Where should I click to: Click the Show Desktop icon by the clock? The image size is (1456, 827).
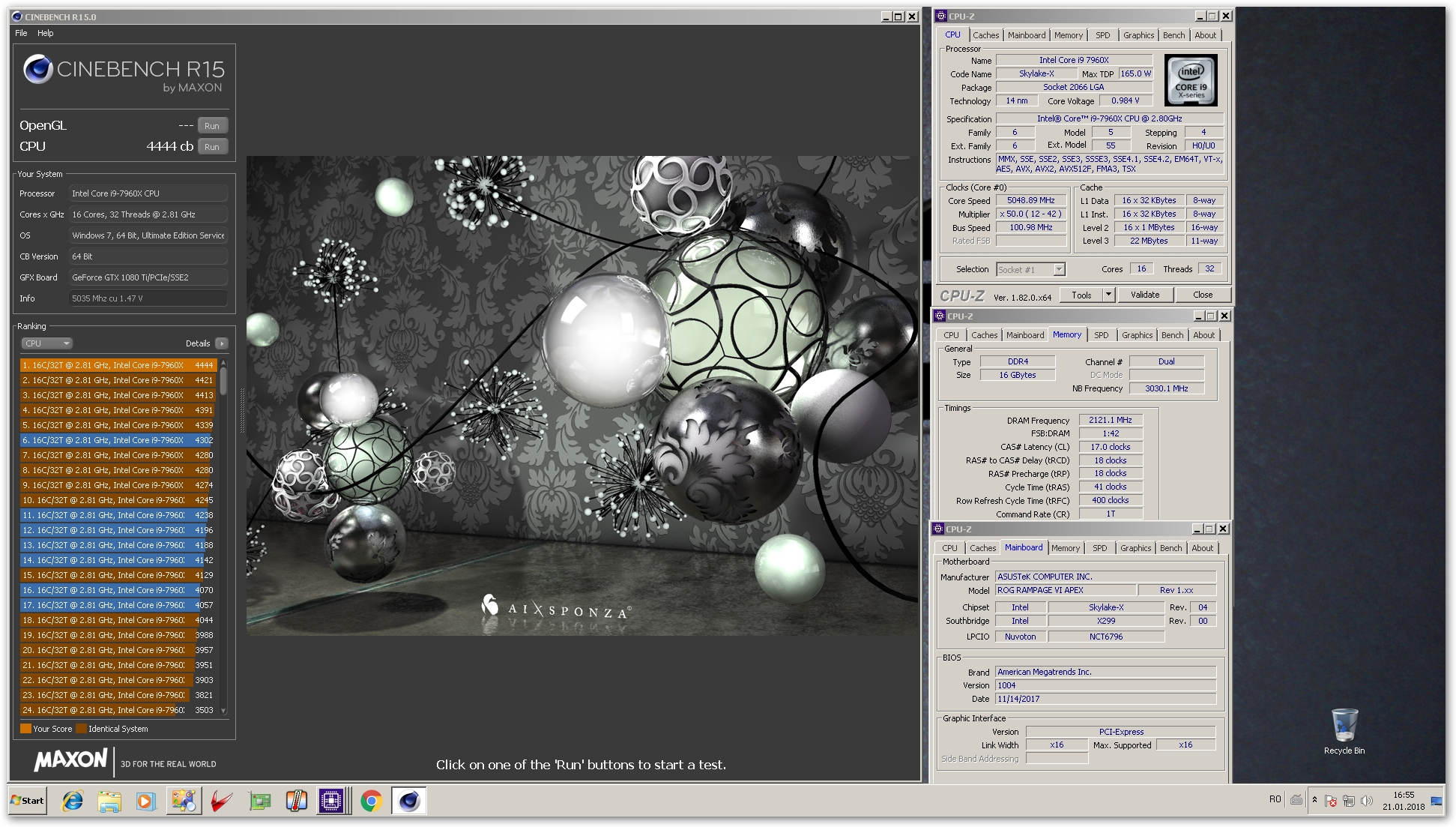[1437, 801]
